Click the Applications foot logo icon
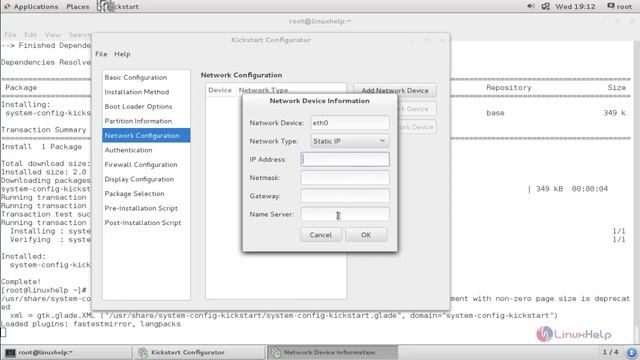The image size is (640, 360). 7,7
